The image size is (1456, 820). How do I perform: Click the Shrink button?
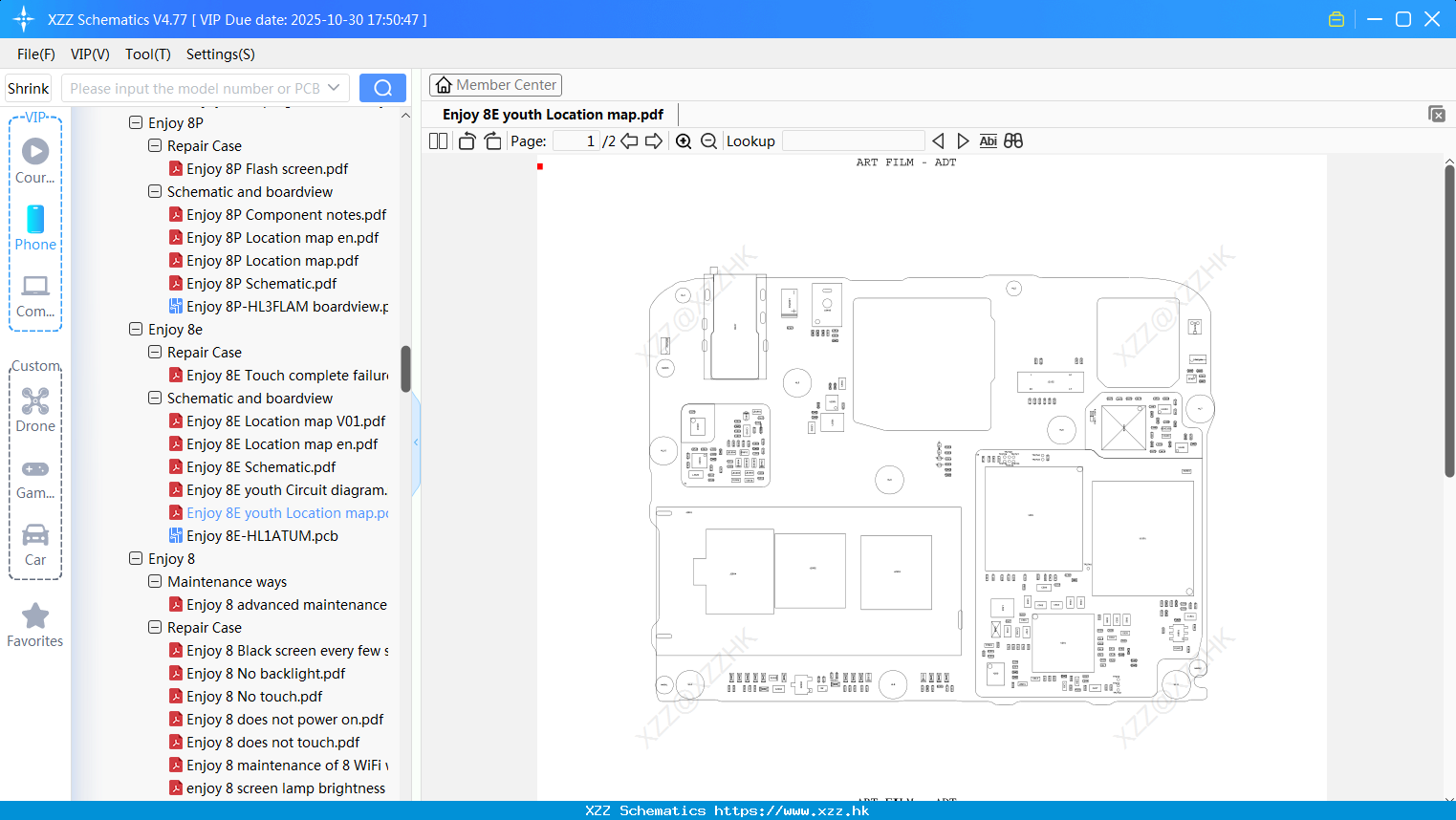28,88
